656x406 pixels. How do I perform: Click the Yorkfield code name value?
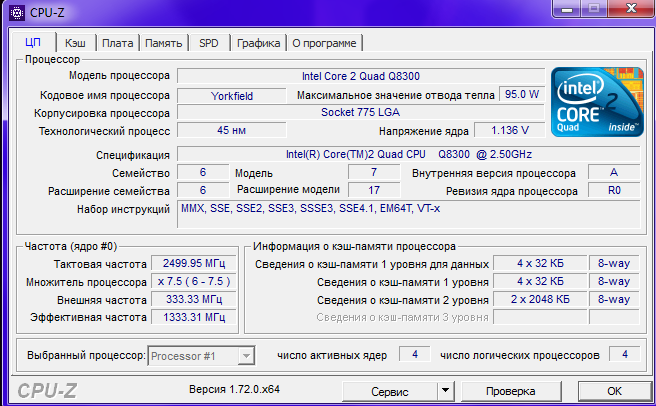[x=232, y=96]
